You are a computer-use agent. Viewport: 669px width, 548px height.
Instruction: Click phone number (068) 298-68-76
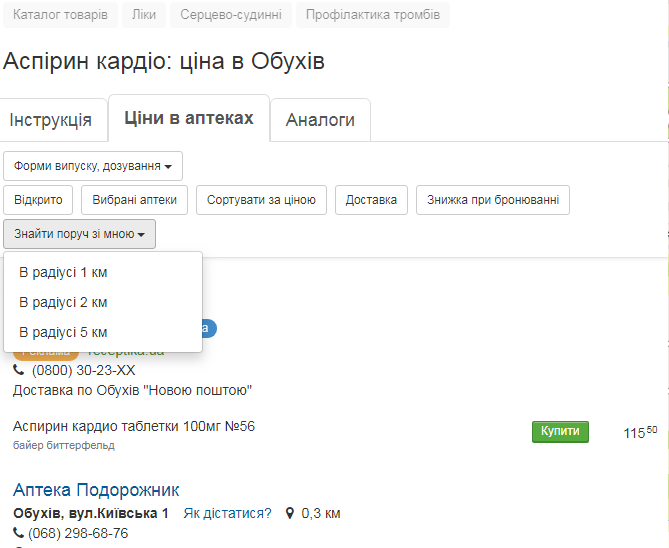coord(78,533)
